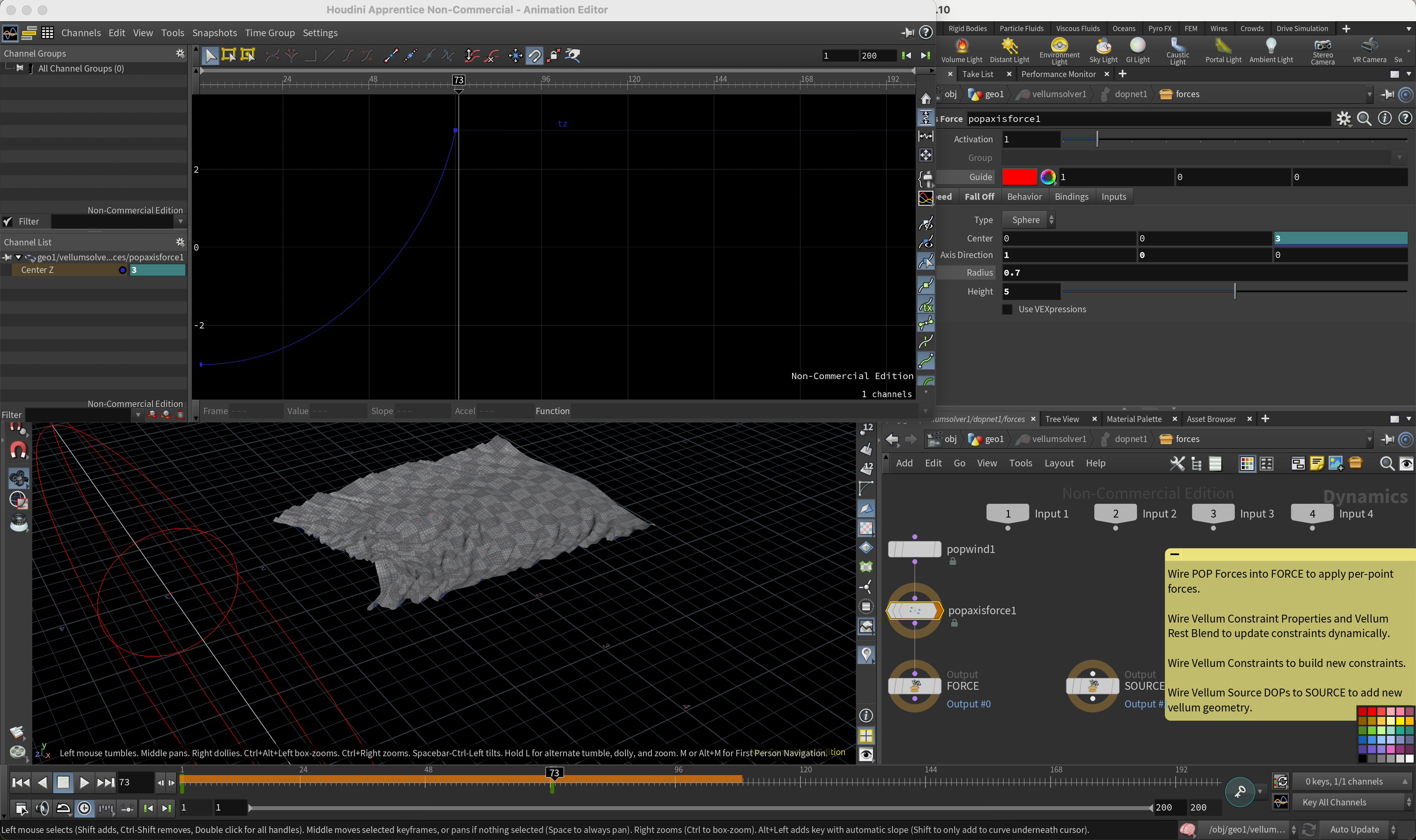Toggle the Filter checkmark in Channel Groups
Image resolution: width=1416 pixels, height=840 pixels.
tap(8, 221)
